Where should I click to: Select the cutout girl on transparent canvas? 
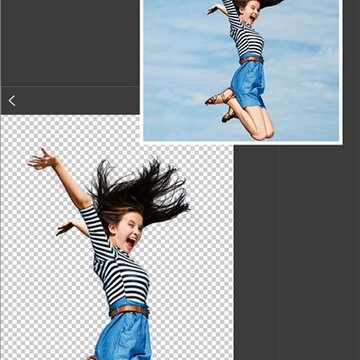(x=109, y=254)
